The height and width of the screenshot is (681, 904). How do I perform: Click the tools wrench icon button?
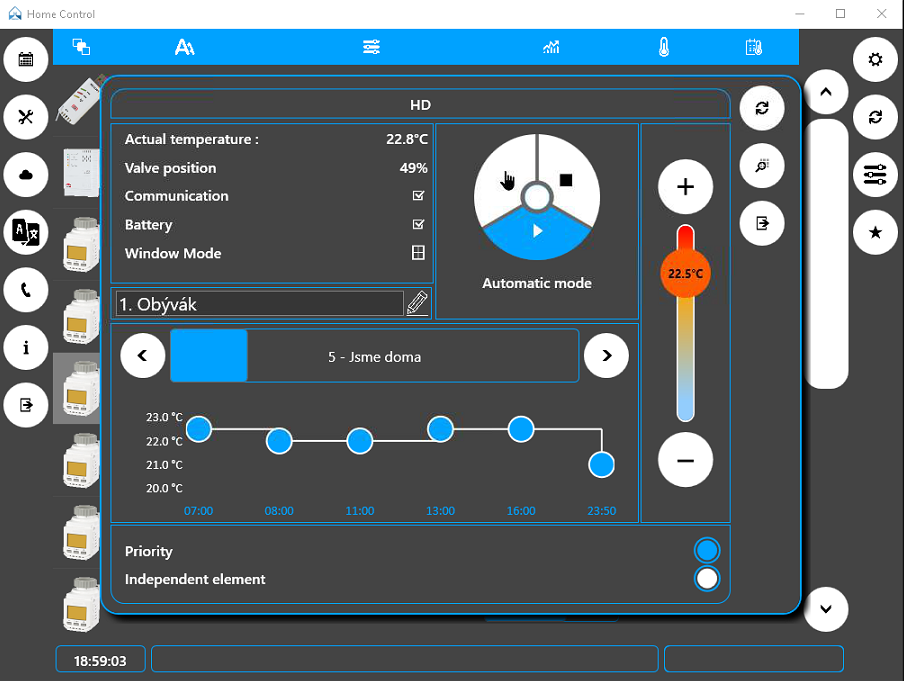click(x=25, y=117)
